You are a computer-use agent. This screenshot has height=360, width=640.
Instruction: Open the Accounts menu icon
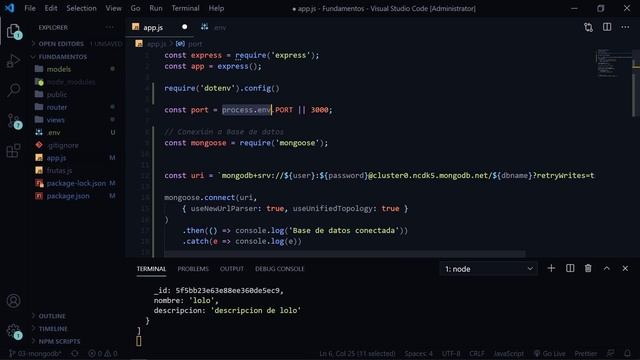tap(13, 301)
